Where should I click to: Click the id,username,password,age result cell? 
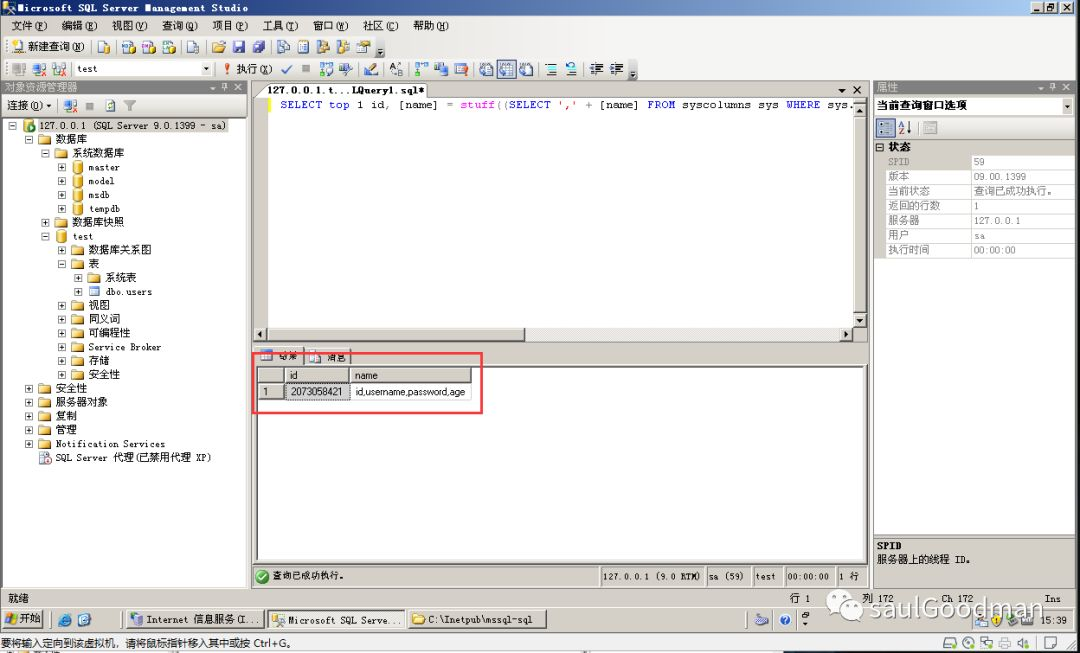[411, 392]
